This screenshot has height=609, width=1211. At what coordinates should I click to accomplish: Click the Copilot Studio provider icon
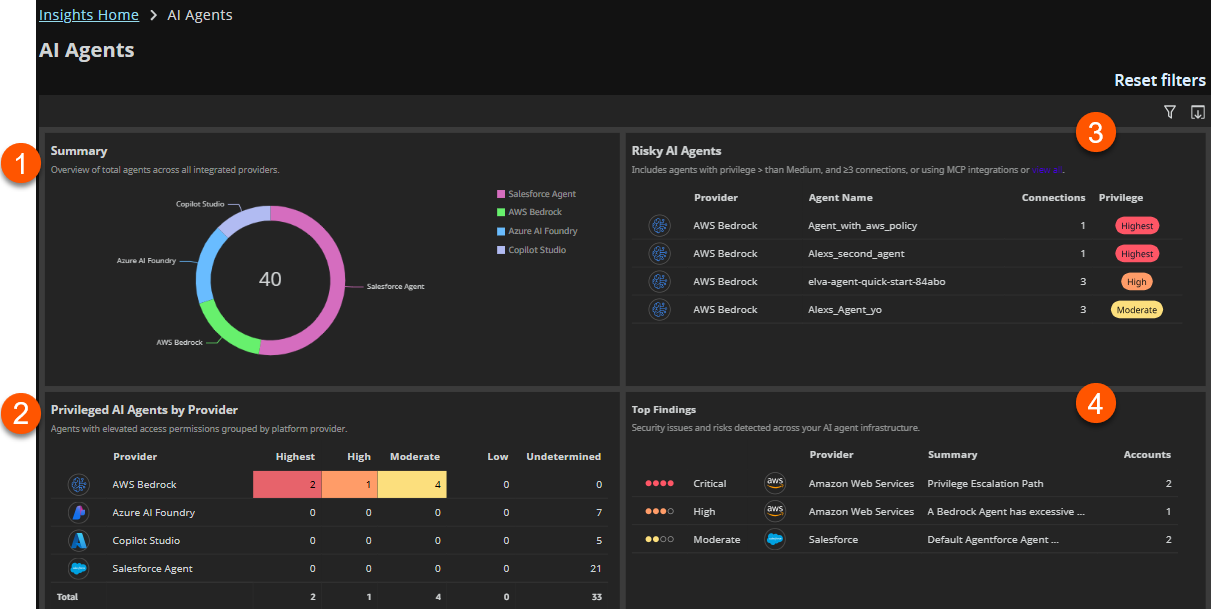(79, 541)
